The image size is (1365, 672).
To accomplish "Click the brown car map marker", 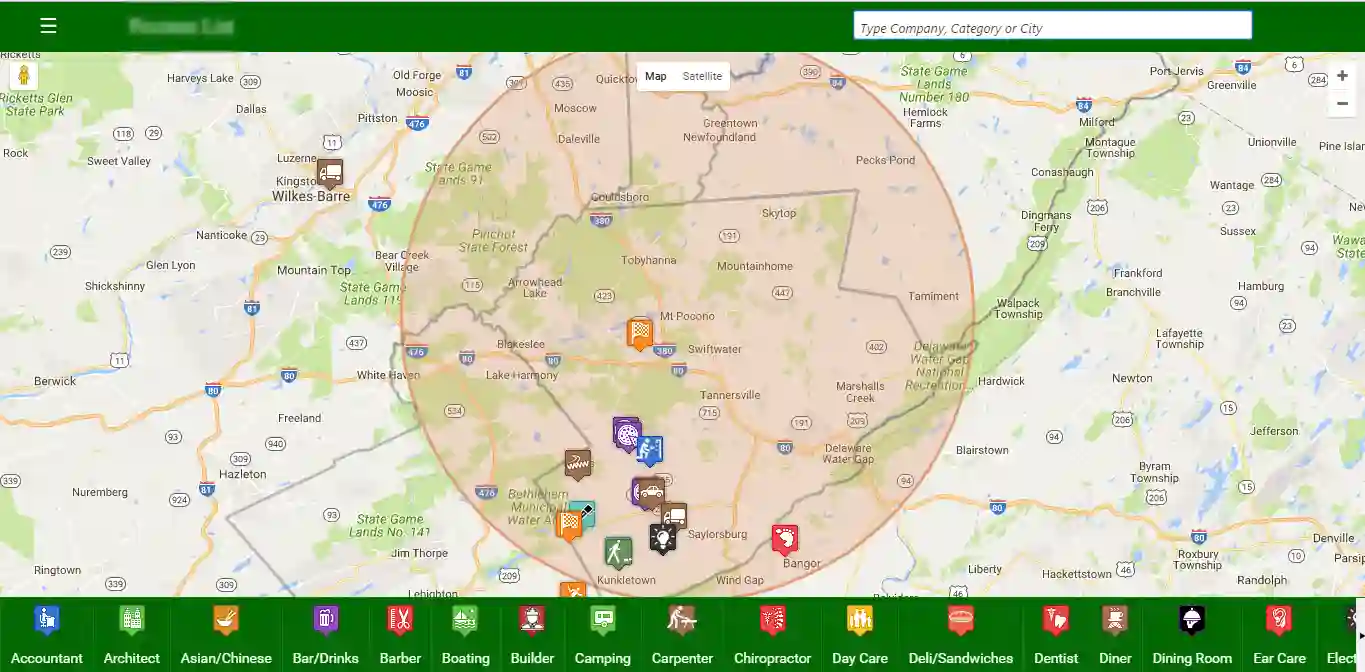I will tap(651, 493).
